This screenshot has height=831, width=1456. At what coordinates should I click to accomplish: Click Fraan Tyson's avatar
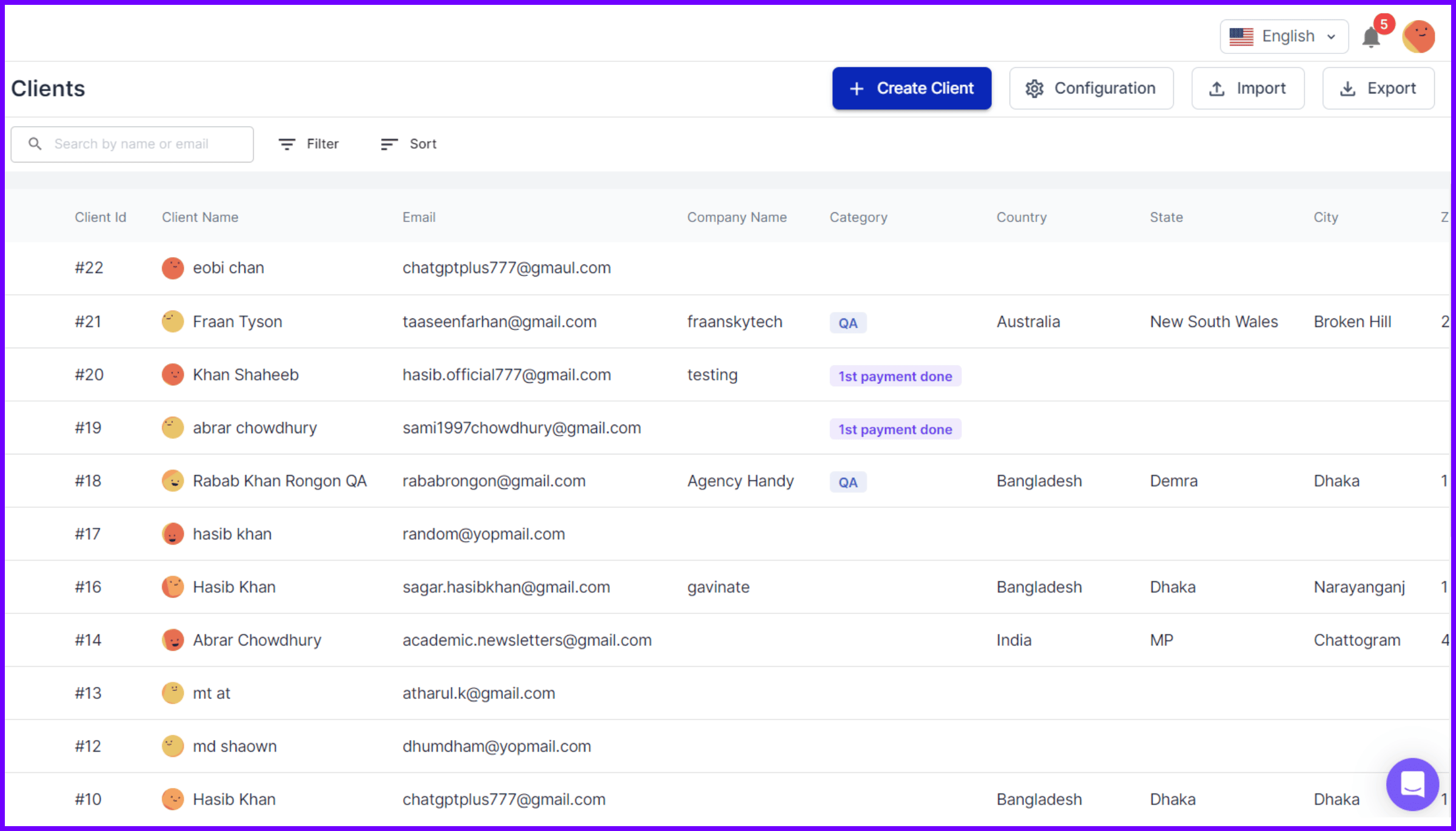click(x=173, y=321)
